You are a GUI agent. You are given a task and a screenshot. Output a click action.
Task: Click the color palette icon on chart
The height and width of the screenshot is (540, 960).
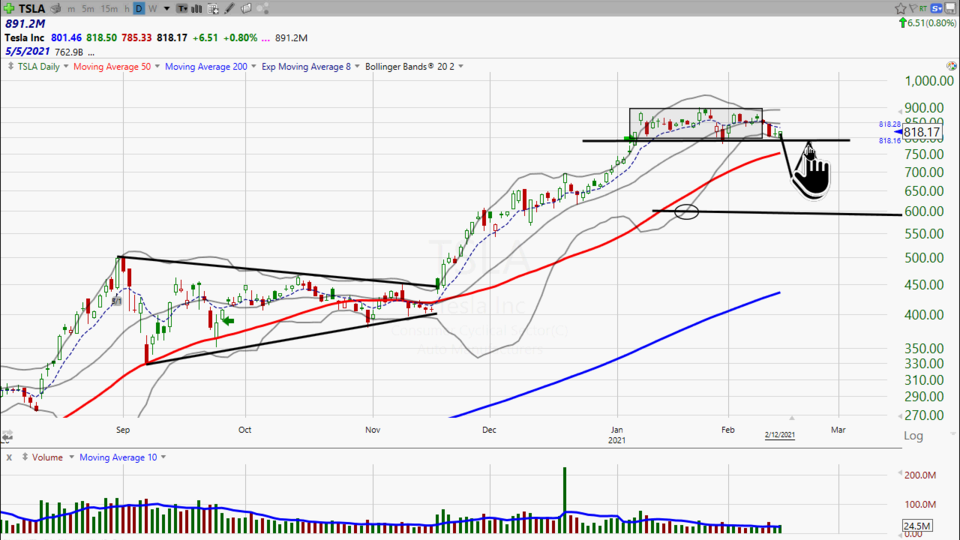click(951, 66)
